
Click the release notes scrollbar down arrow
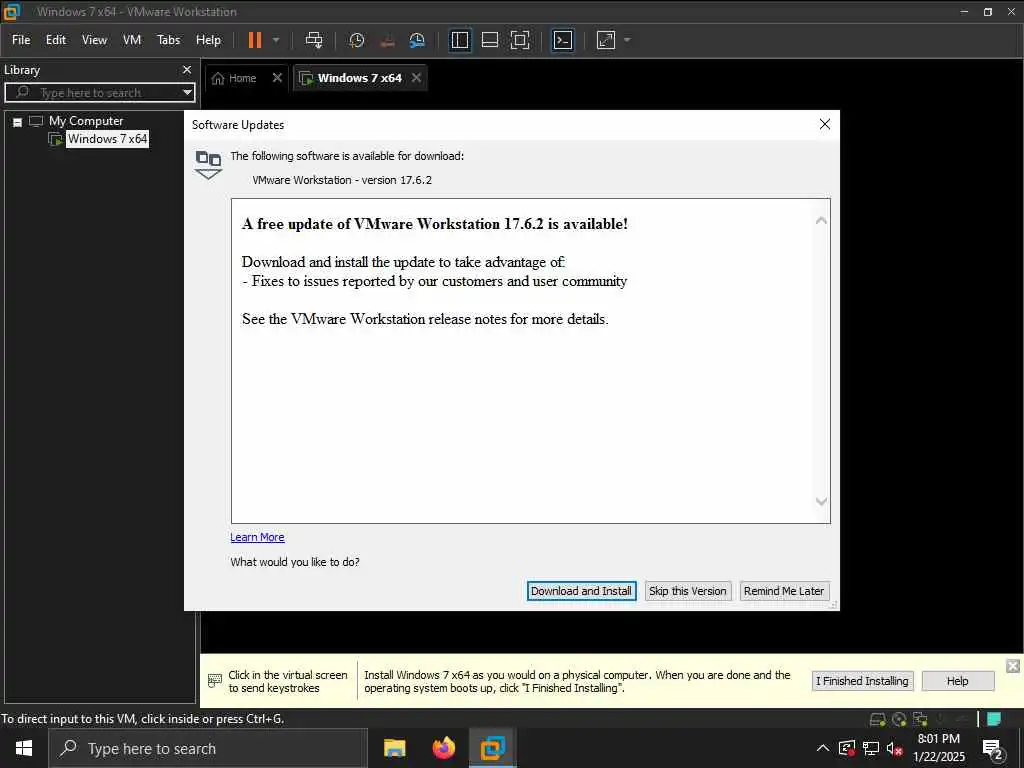pyautogui.click(x=822, y=502)
